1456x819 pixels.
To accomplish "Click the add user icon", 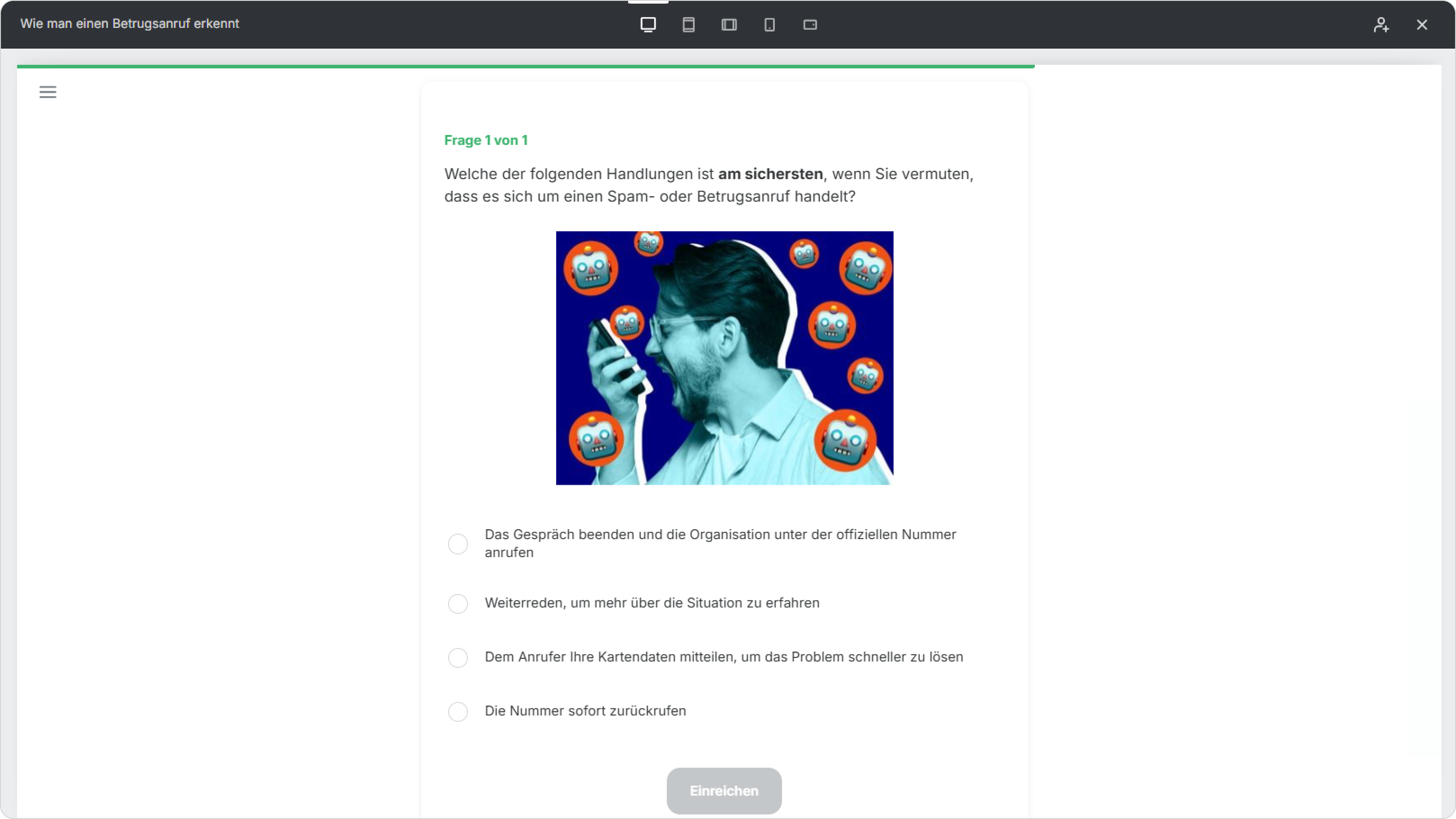I will pyautogui.click(x=1381, y=24).
